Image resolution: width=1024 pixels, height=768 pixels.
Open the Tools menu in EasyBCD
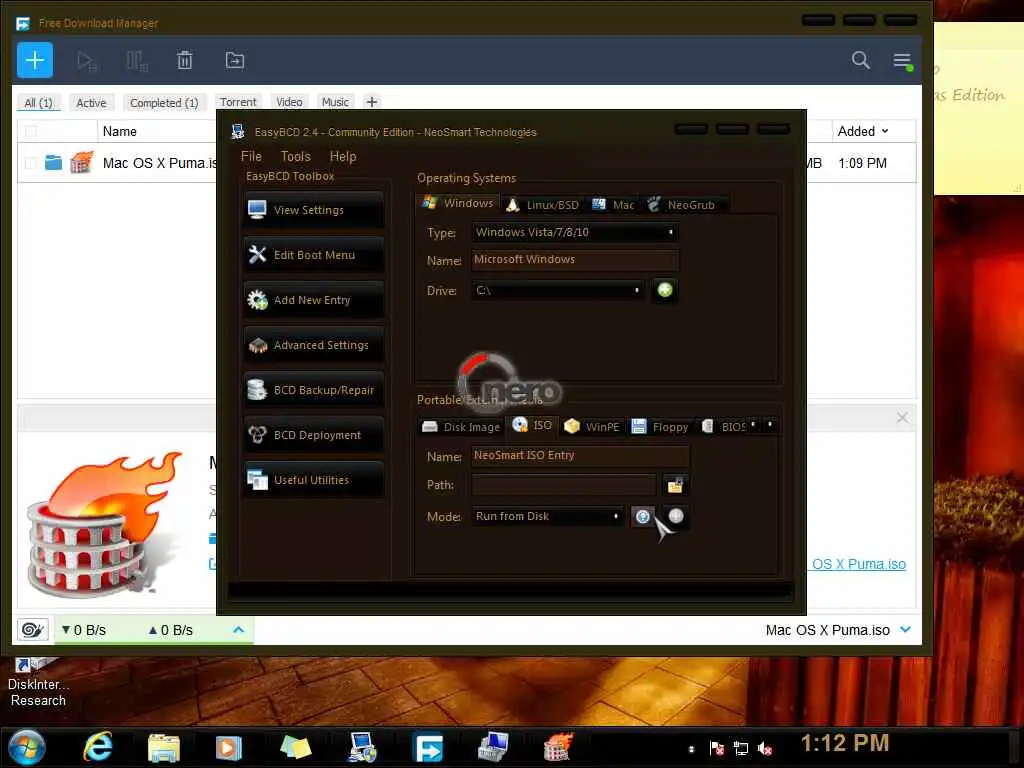295,156
